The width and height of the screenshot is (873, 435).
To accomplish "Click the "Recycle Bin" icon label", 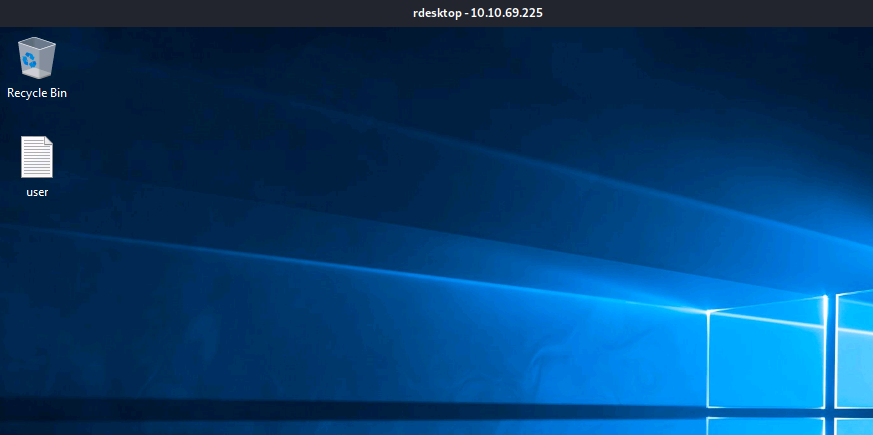I will 37,93.
